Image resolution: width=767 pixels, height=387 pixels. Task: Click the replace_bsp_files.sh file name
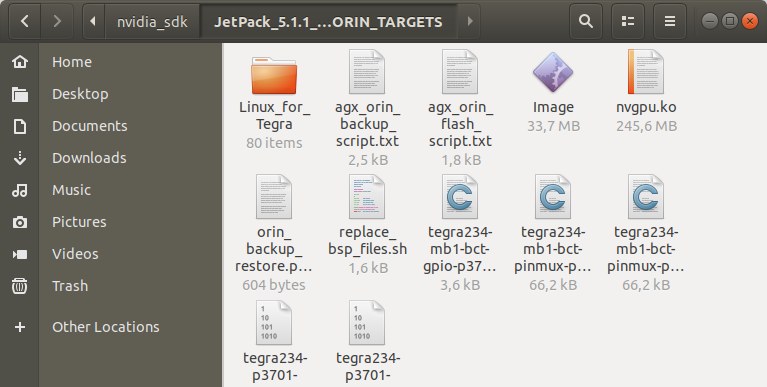[x=367, y=241]
